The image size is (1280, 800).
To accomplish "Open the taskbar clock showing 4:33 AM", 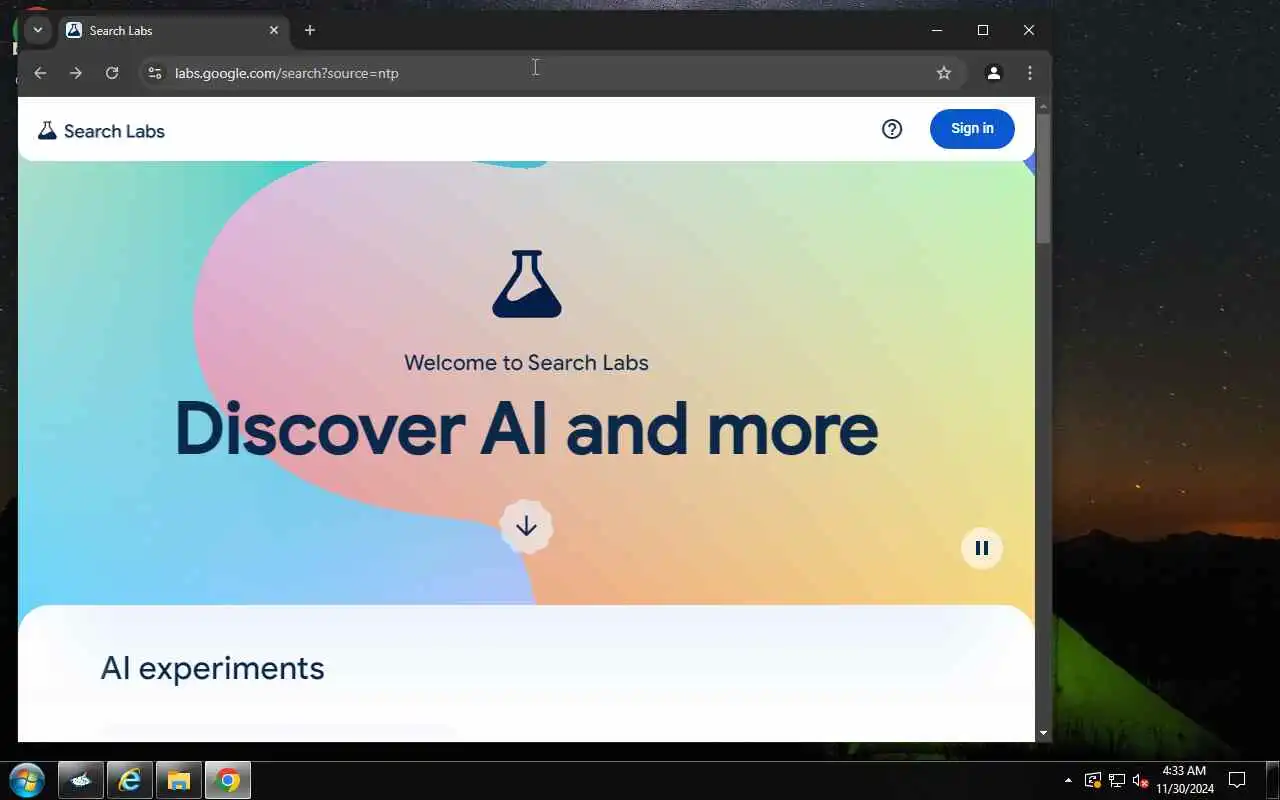I will point(1185,780).
